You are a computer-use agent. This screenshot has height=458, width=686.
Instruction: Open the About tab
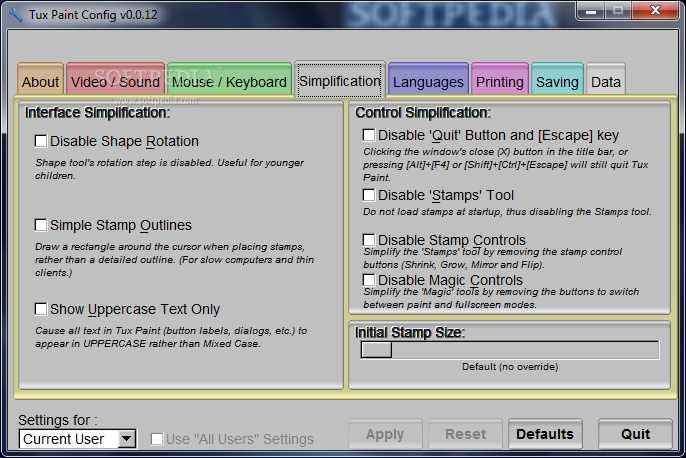[x=41, y=79]
